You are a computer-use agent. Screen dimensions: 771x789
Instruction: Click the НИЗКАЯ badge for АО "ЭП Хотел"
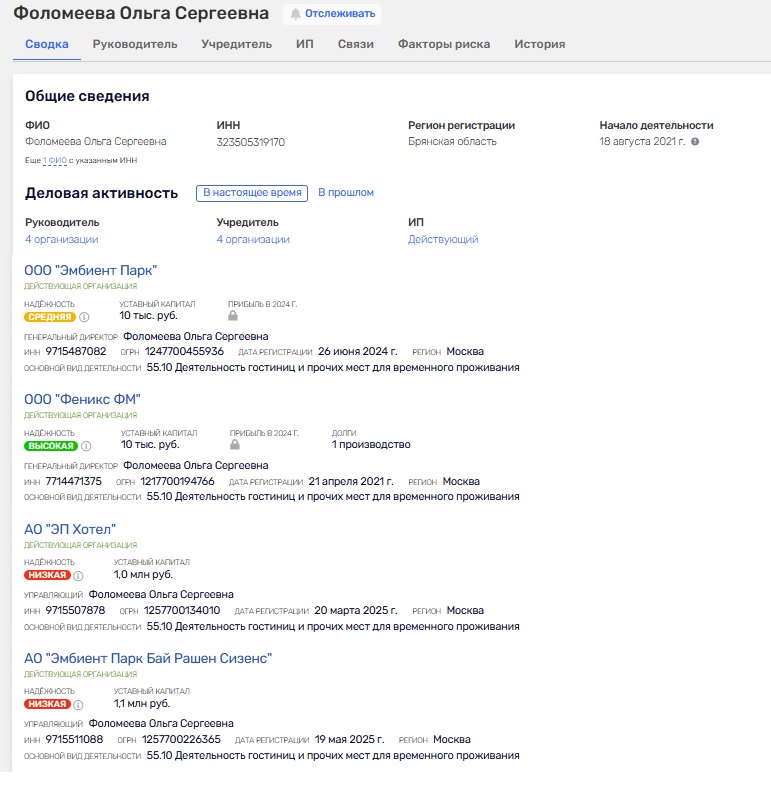(48, 575)
